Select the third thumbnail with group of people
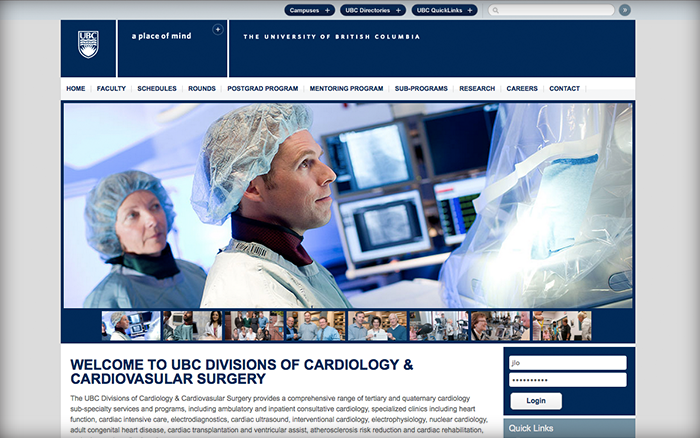This screenshot has height=438, width=700. pos(254,326)
